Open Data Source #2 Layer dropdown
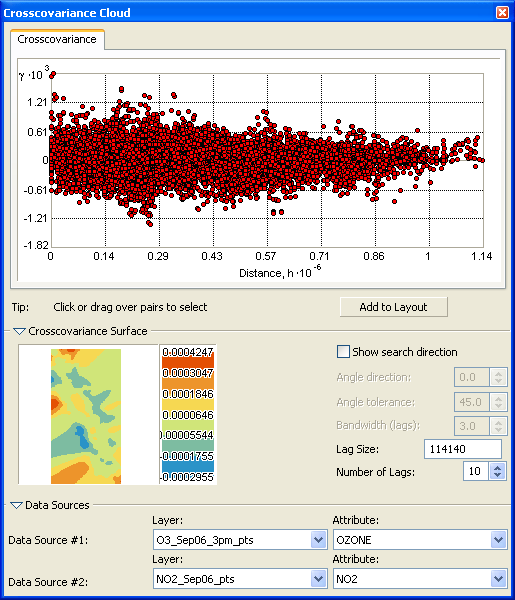Viewport: 515px width, 600px height. 318,579
